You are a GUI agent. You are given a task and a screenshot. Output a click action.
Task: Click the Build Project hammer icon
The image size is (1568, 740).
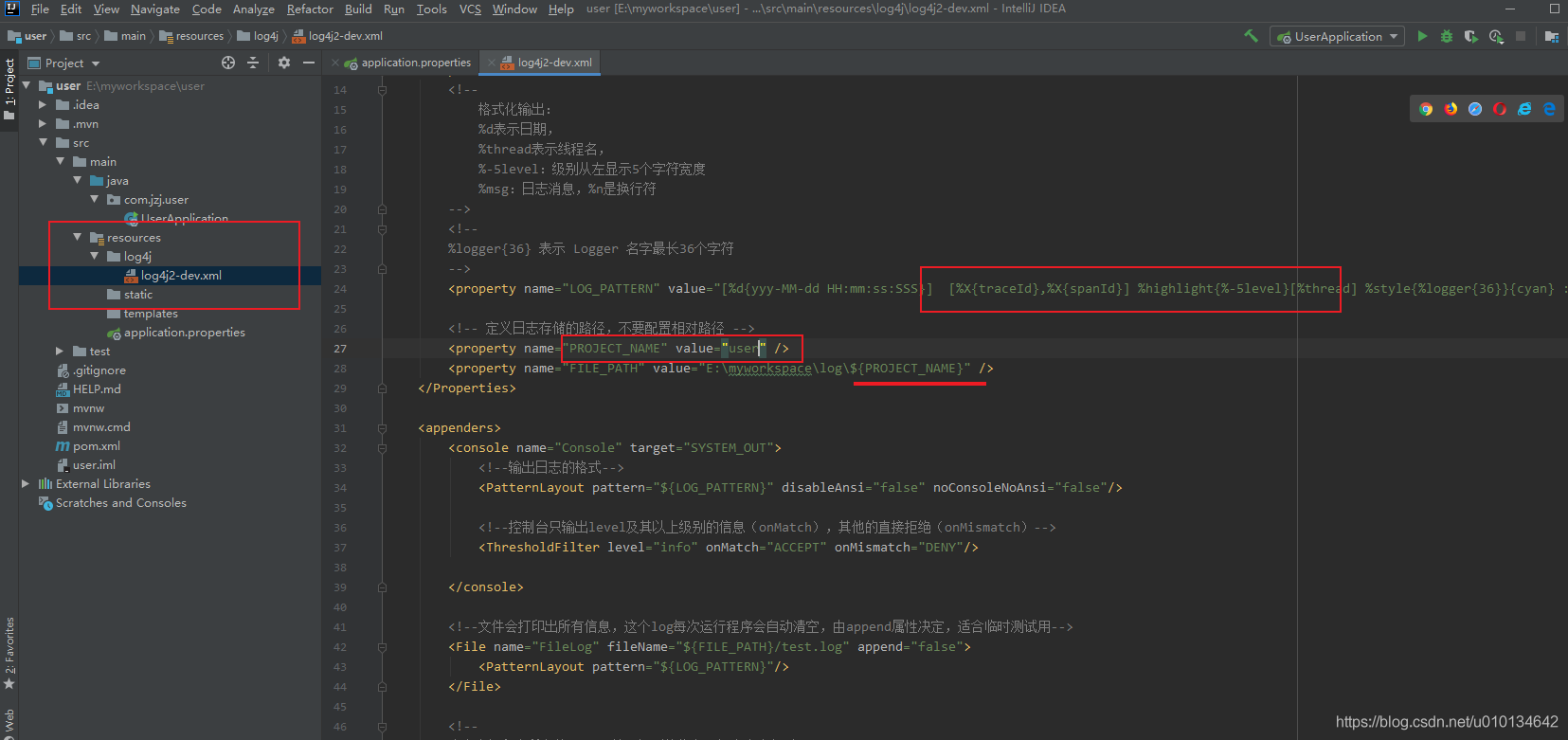click(1251, 36)
